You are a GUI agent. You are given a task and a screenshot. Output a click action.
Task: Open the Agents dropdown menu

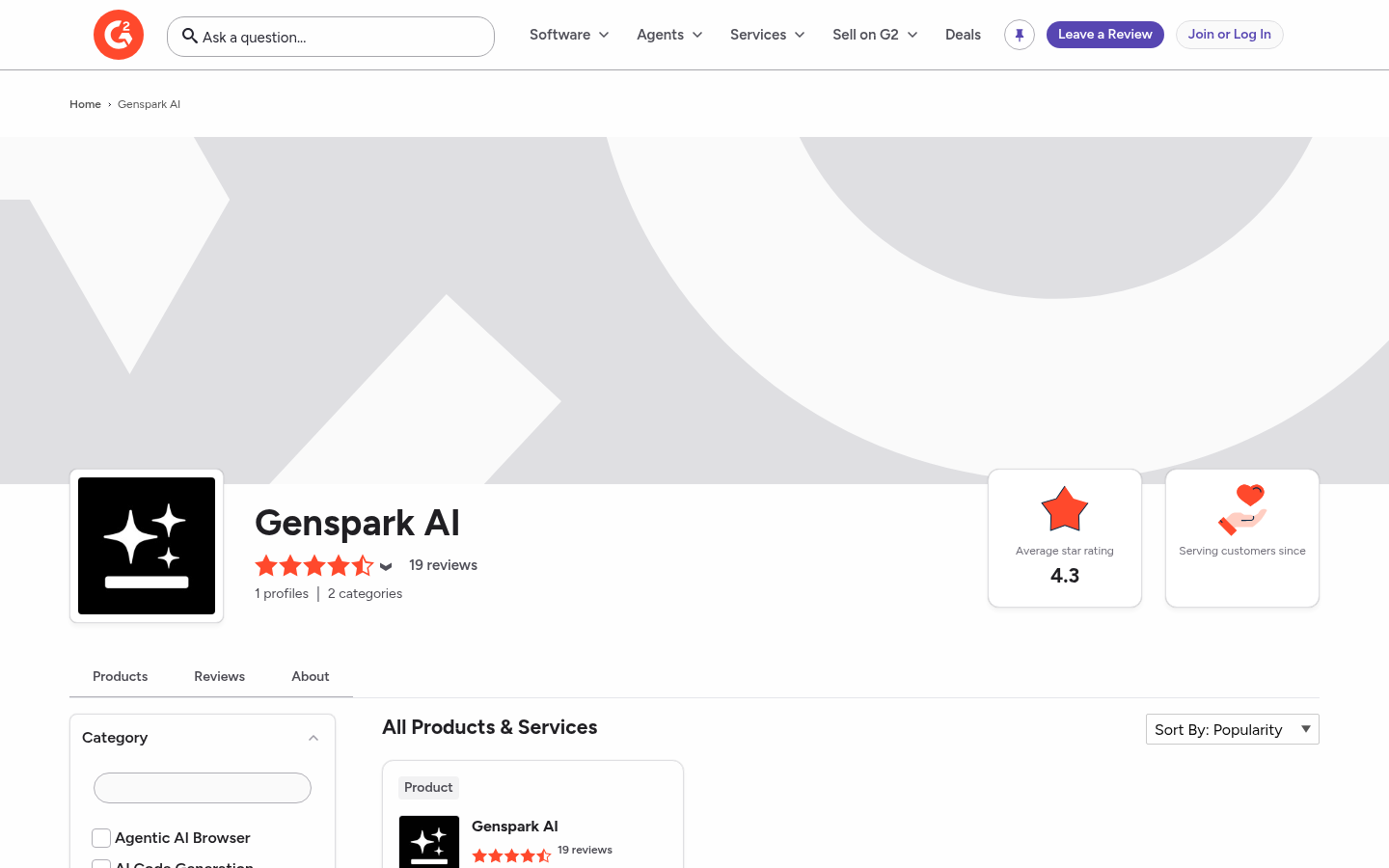pyautogui.click(x=669, y=35)
